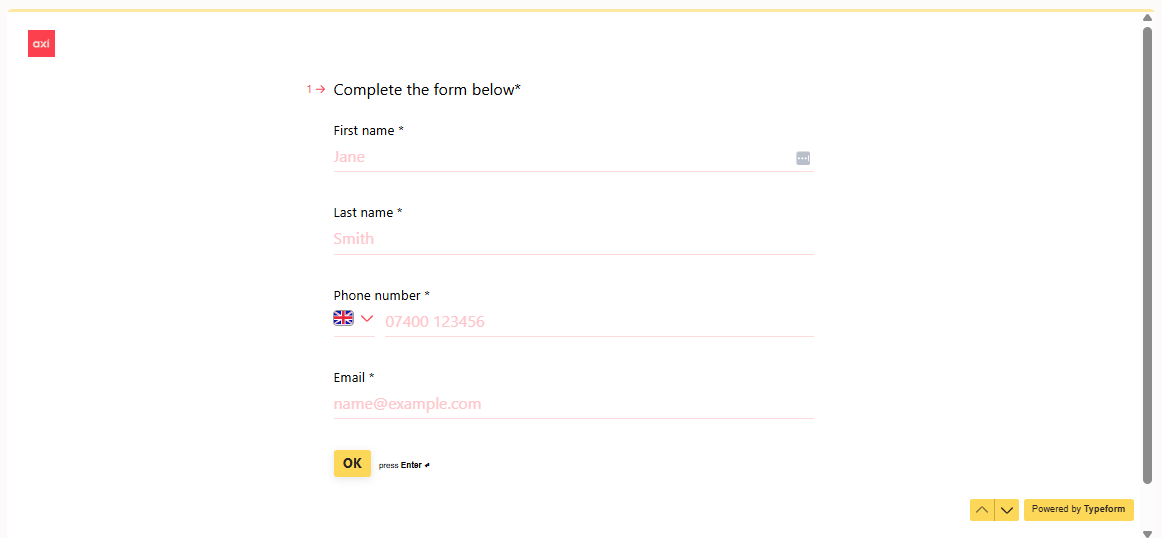Click the axi logo

[41, 44]
